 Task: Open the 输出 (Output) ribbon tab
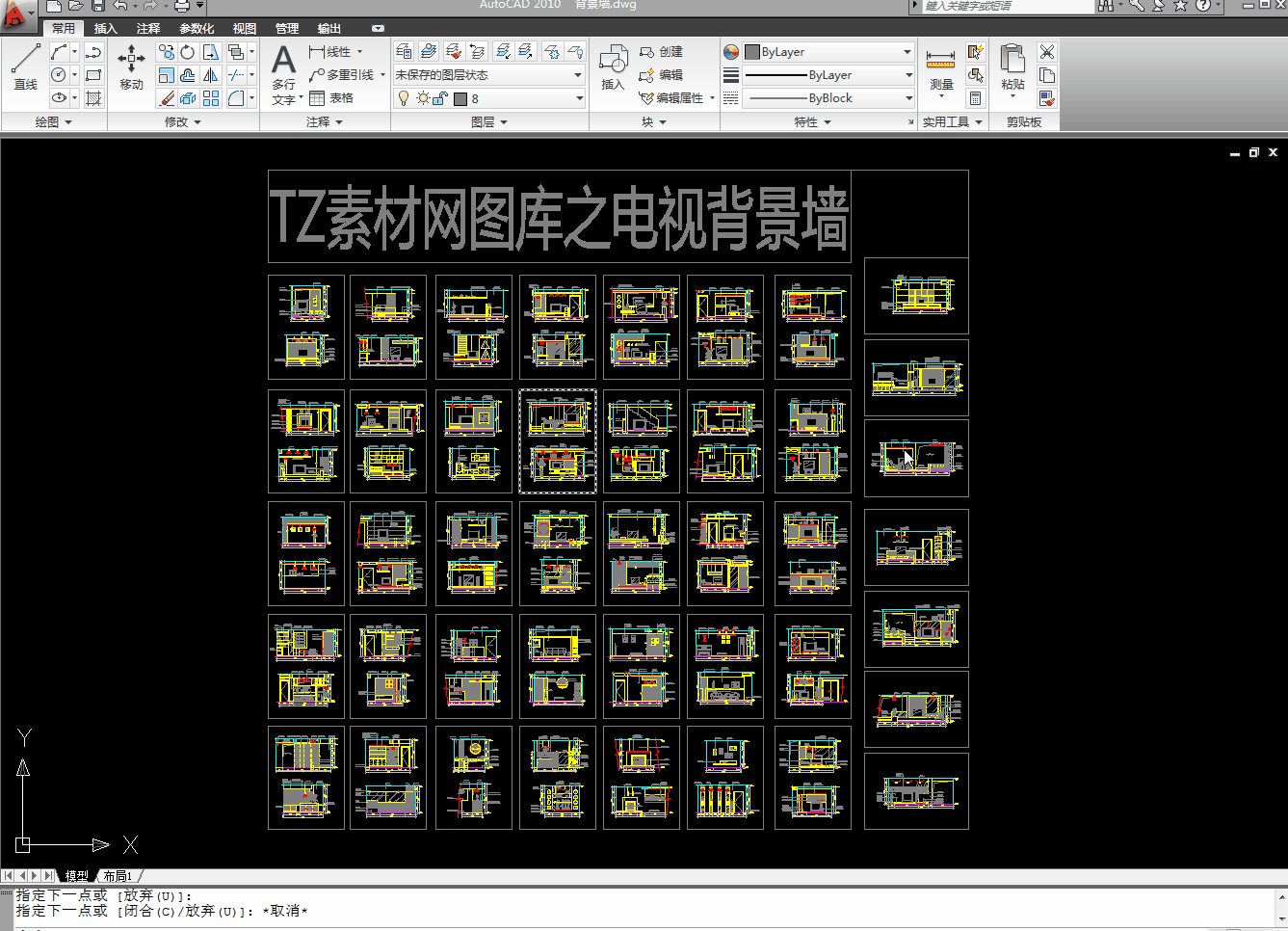pos(329,29)
